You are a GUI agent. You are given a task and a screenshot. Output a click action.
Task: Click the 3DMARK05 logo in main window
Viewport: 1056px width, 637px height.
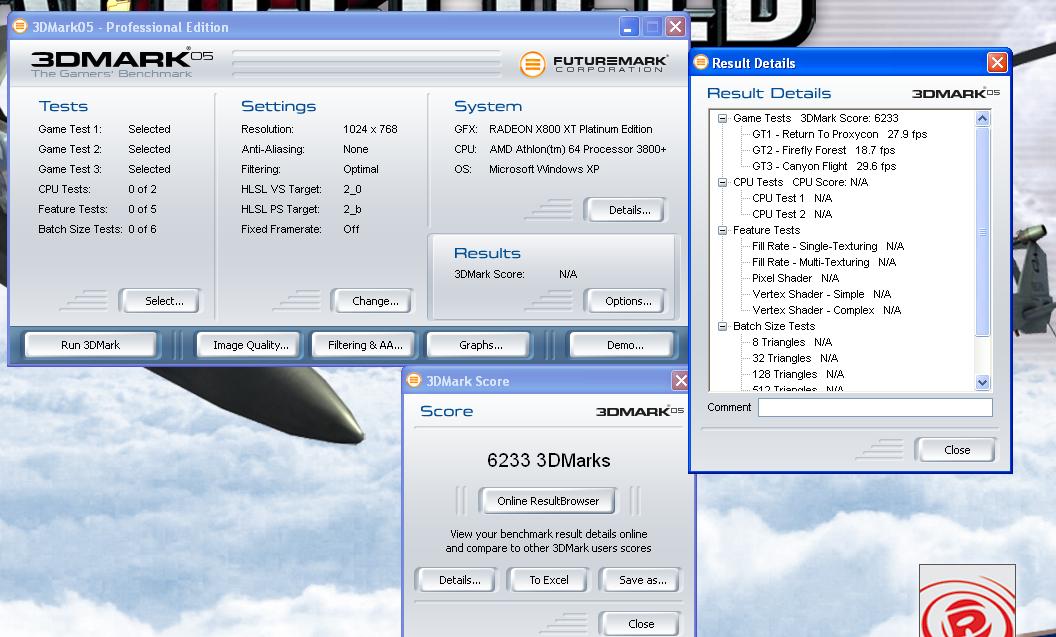click(x=122, y=64)
